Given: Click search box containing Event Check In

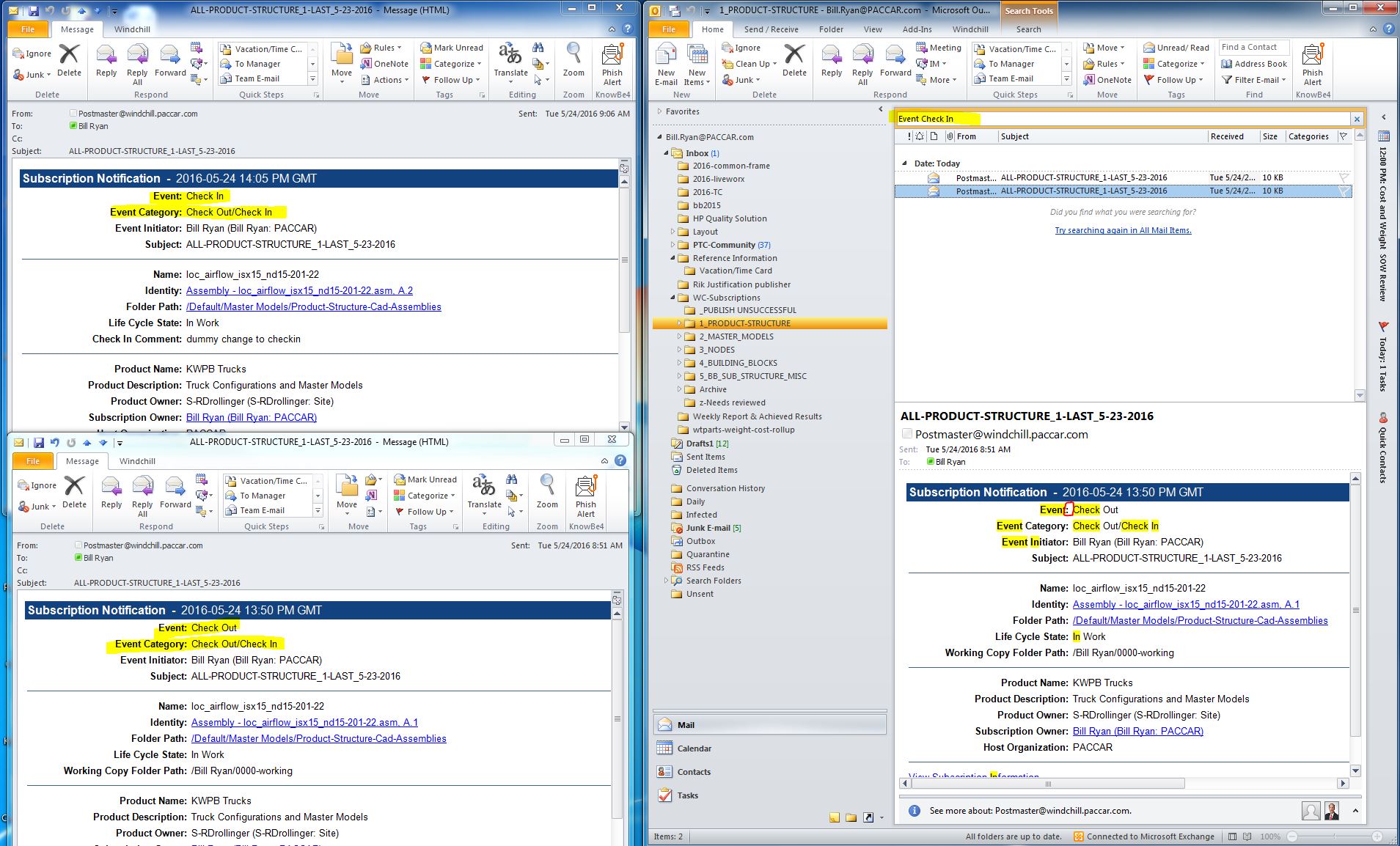Looking at the screenshot, I should tap(1122, 119).
